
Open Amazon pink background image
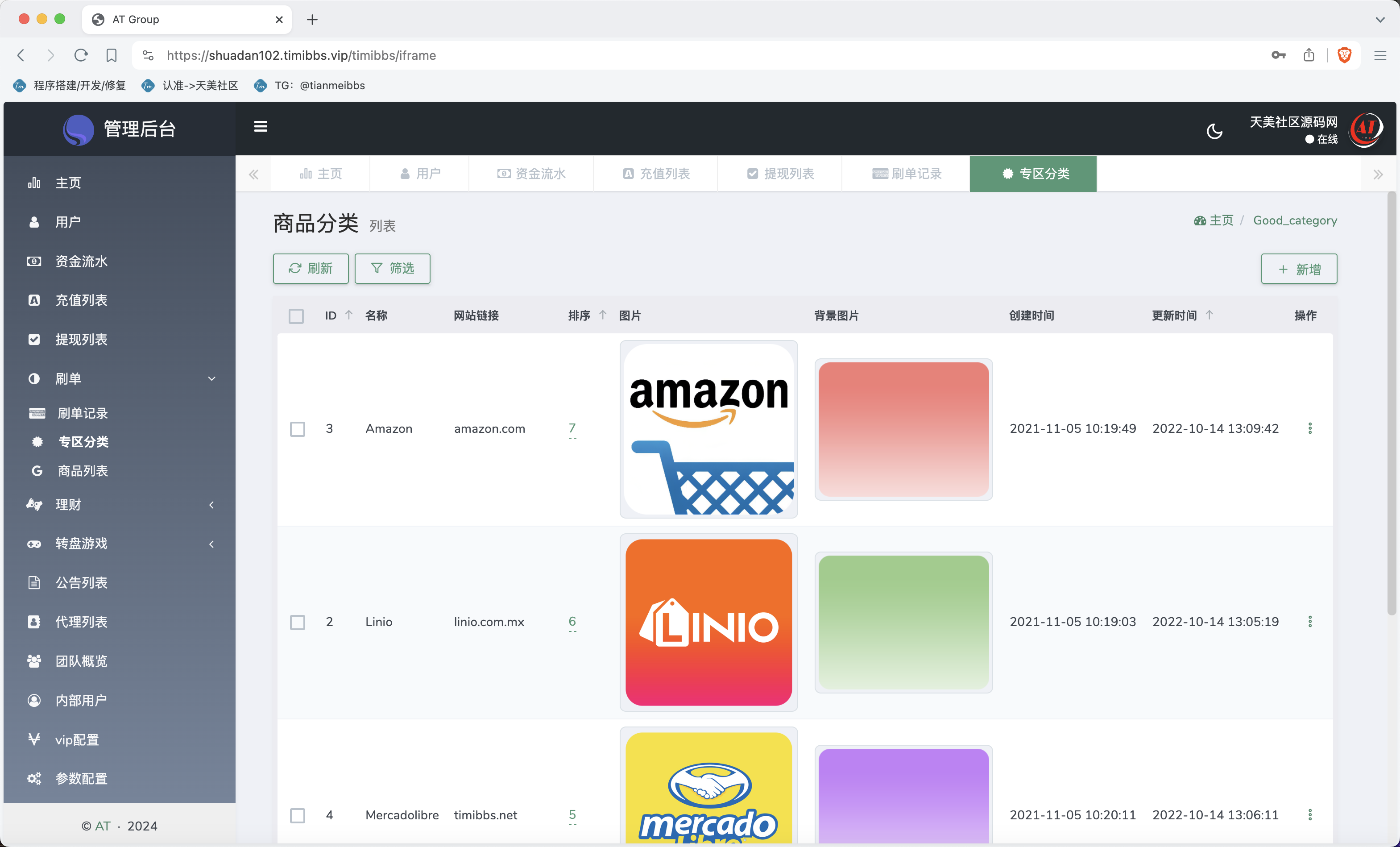tap(903, 429)
